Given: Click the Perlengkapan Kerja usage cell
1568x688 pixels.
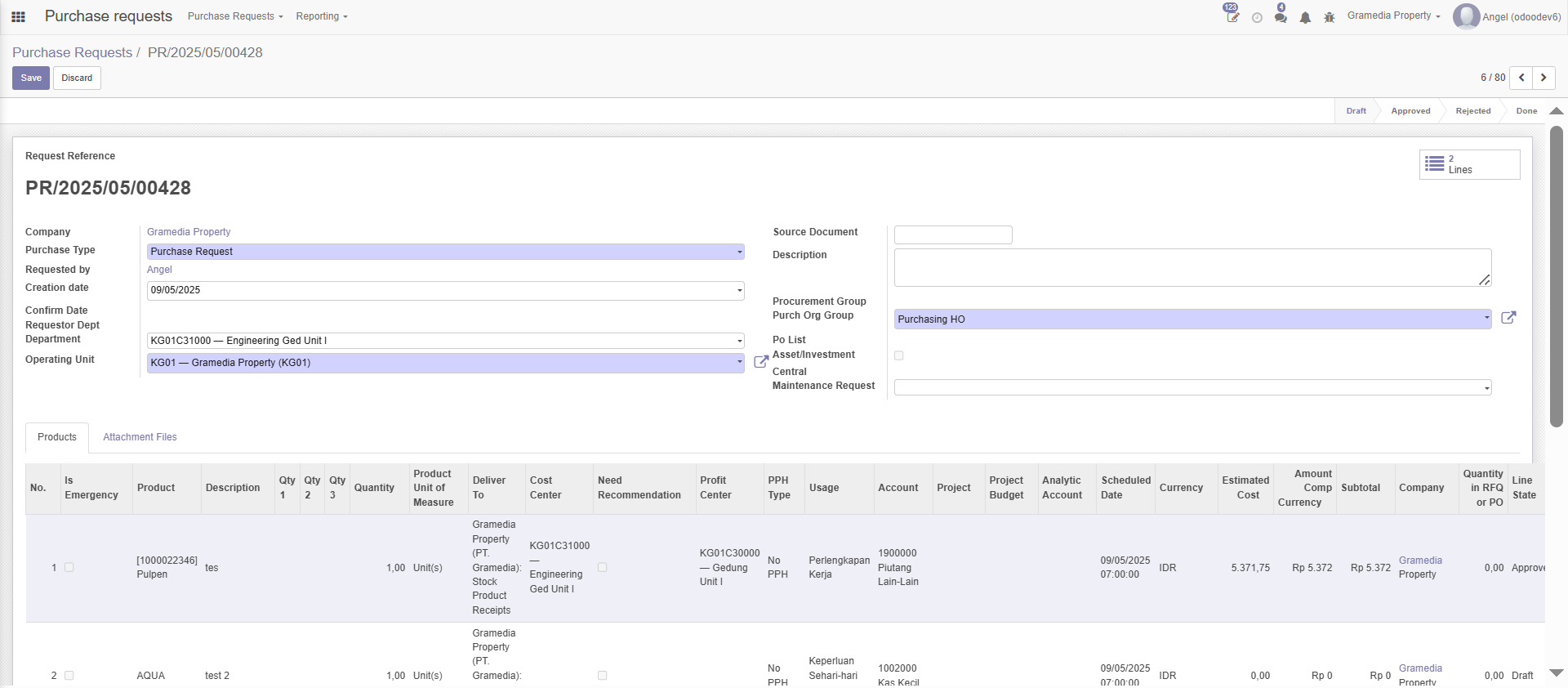Looking at the screenshot, I should pos(839,567).
